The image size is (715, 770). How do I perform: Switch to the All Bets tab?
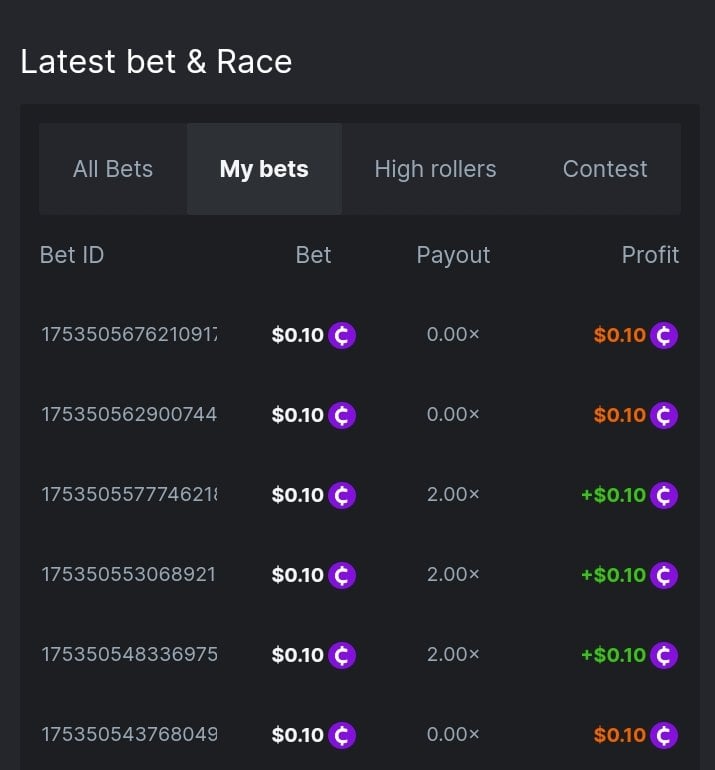click(x=113, y=169)
